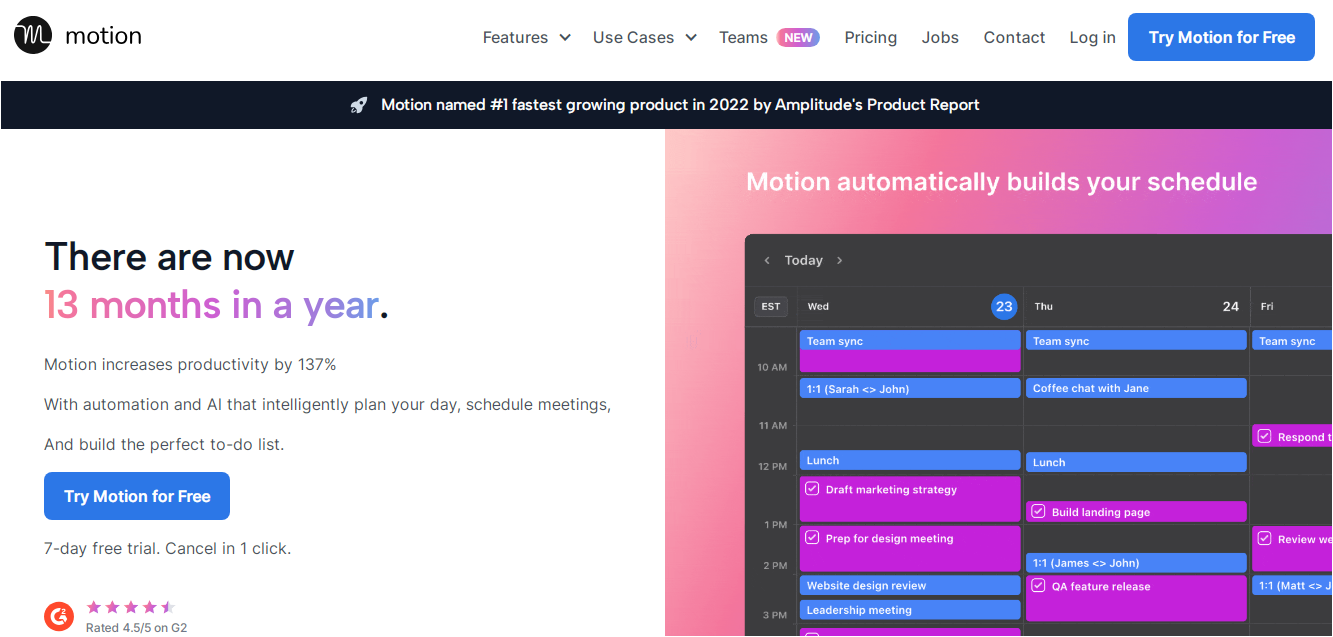The image size is (1333, 637).
Task: Click the EST timezone badge
Action: click(771, 306)
